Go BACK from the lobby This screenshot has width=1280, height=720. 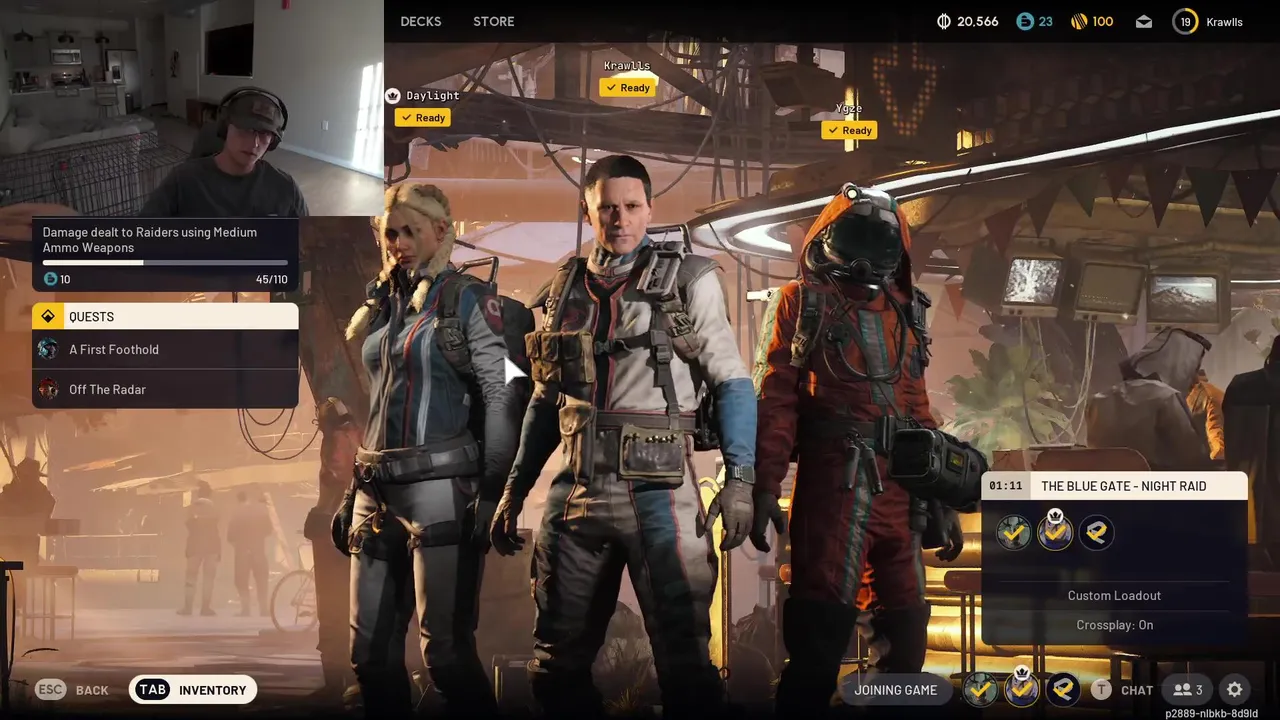coord(92,690)
